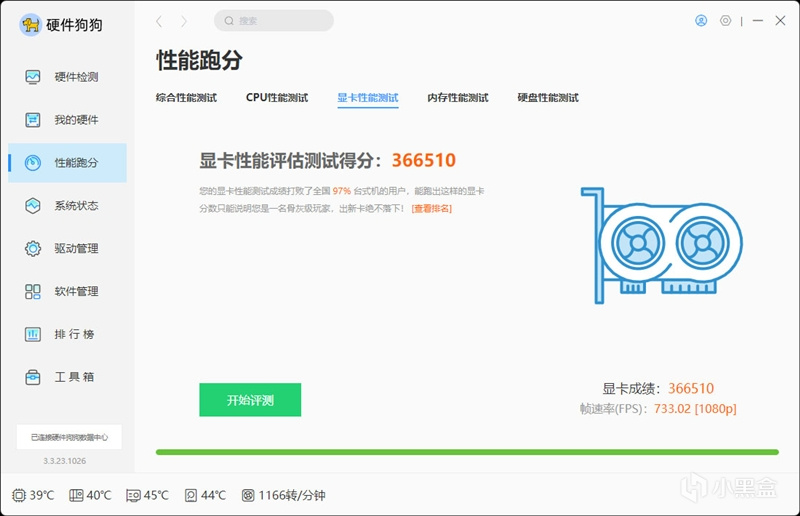Click the fan speed icon
Image resolution: width=800 pixels, height=516 pixels.
248,495
